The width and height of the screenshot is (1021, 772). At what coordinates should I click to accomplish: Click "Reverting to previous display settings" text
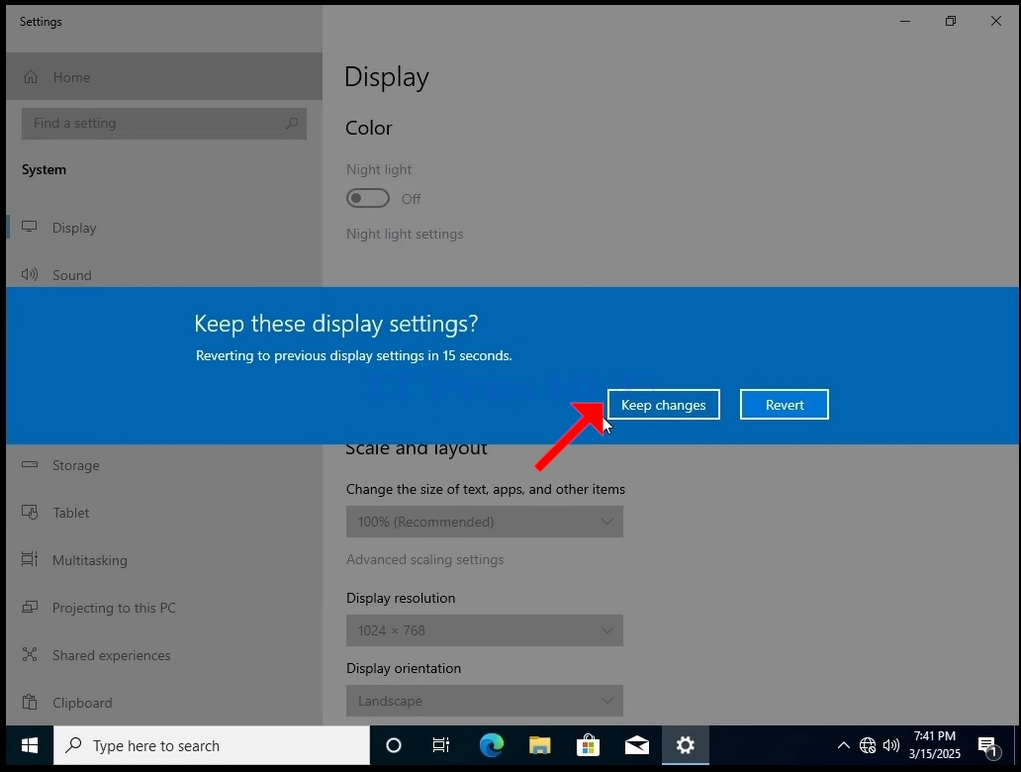click(354, 355)
